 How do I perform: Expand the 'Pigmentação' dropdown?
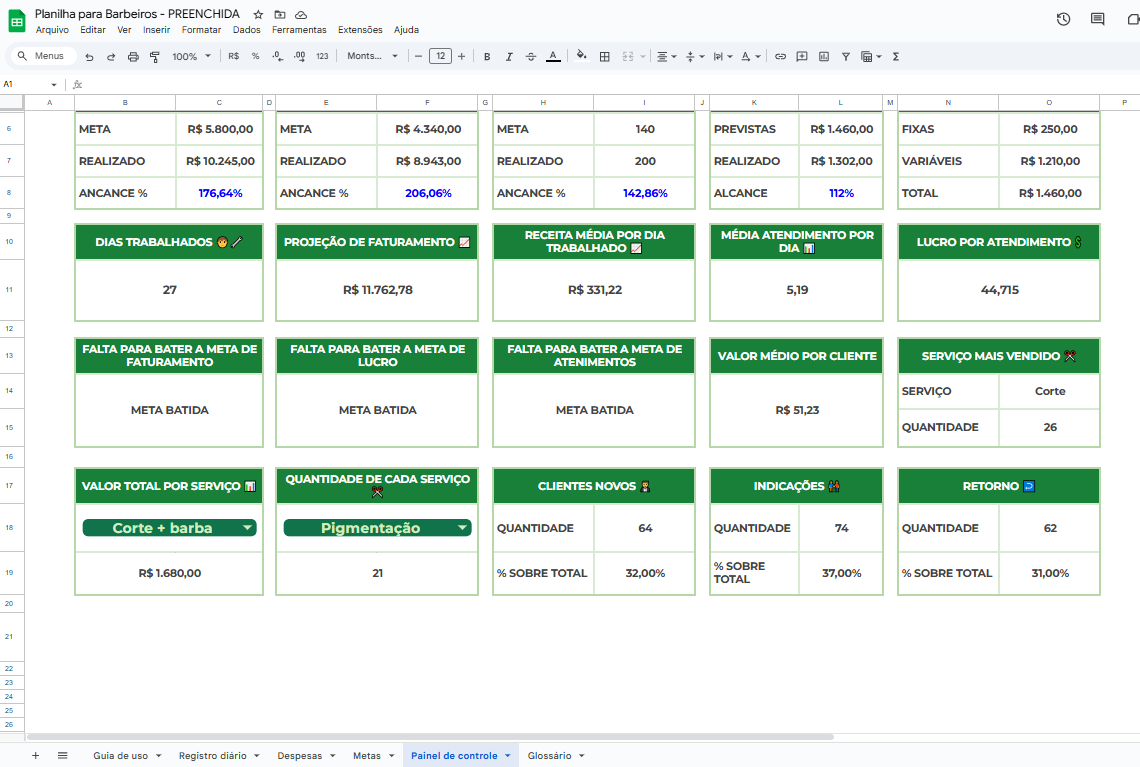pyautogui.click(x=462, y=528)
